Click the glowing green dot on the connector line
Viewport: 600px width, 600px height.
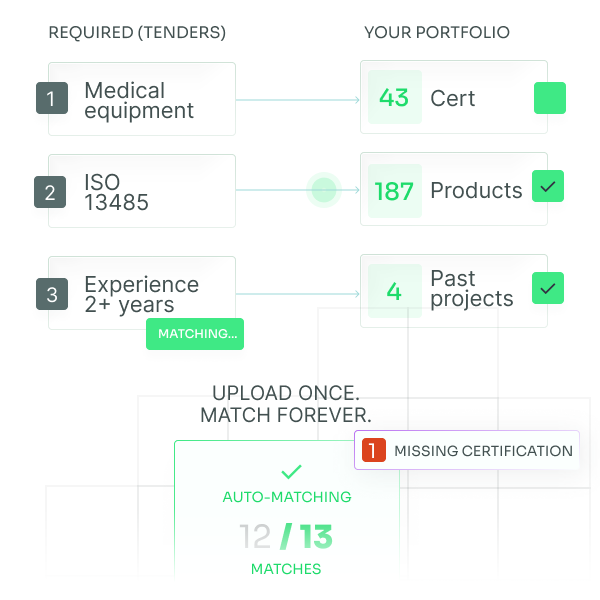(x=323, y=189)
